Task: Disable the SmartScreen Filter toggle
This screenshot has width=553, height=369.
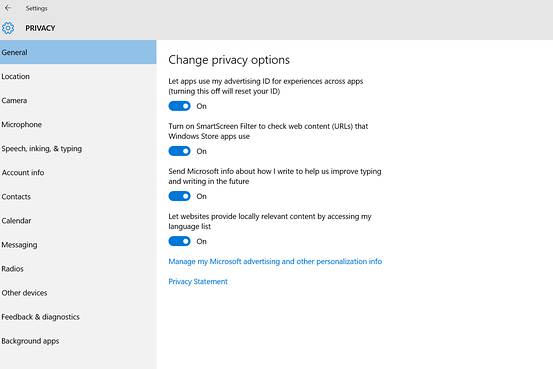Action: tap(179, 151)
